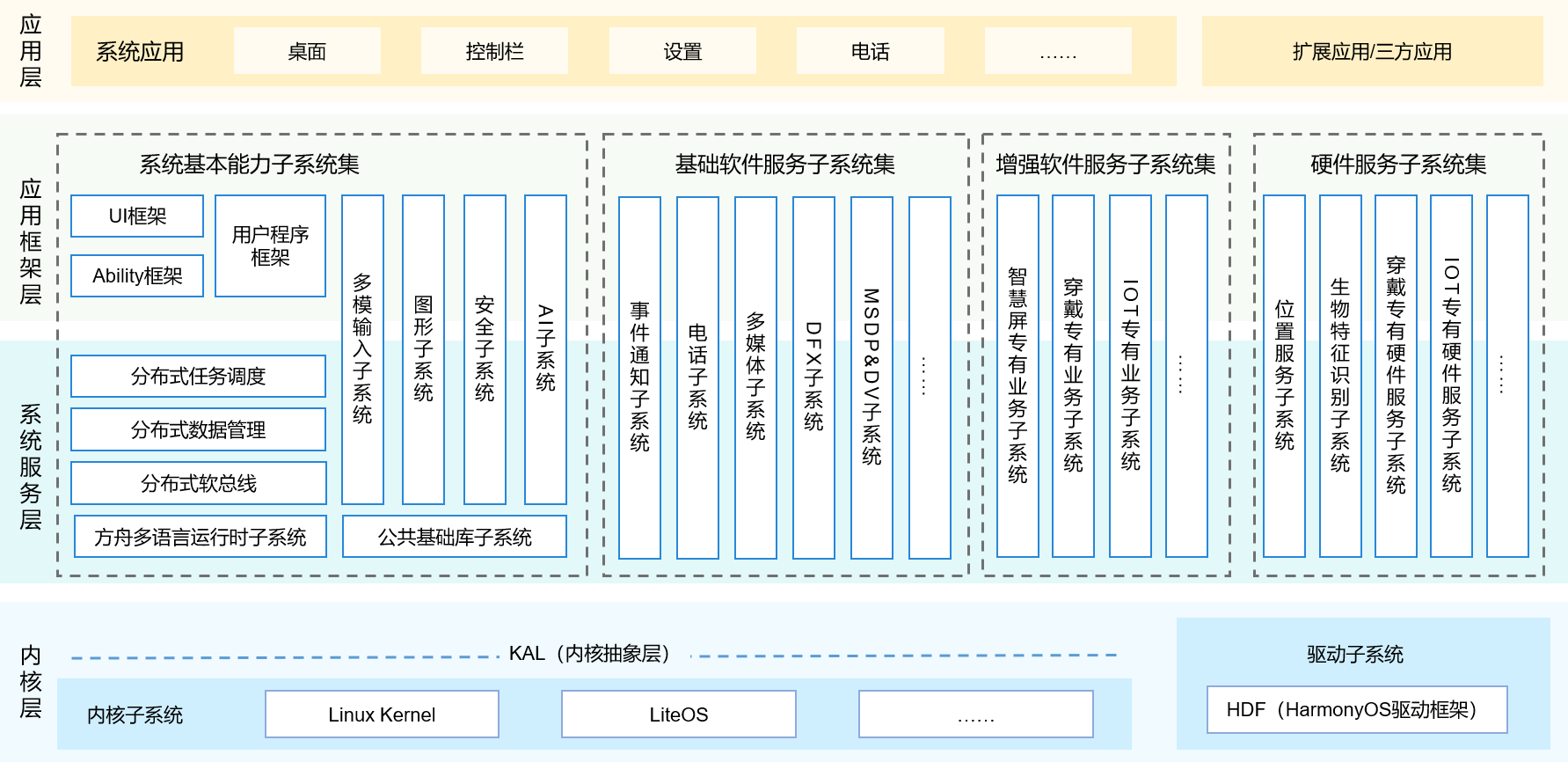Select the 事件通知子系统 column

coord(639,377)
